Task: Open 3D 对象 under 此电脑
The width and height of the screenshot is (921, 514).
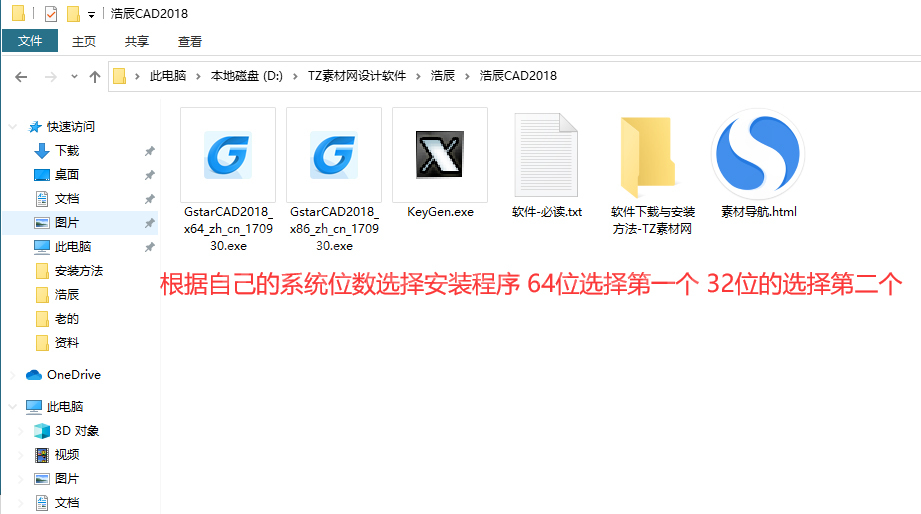Action: click(77, 431)
